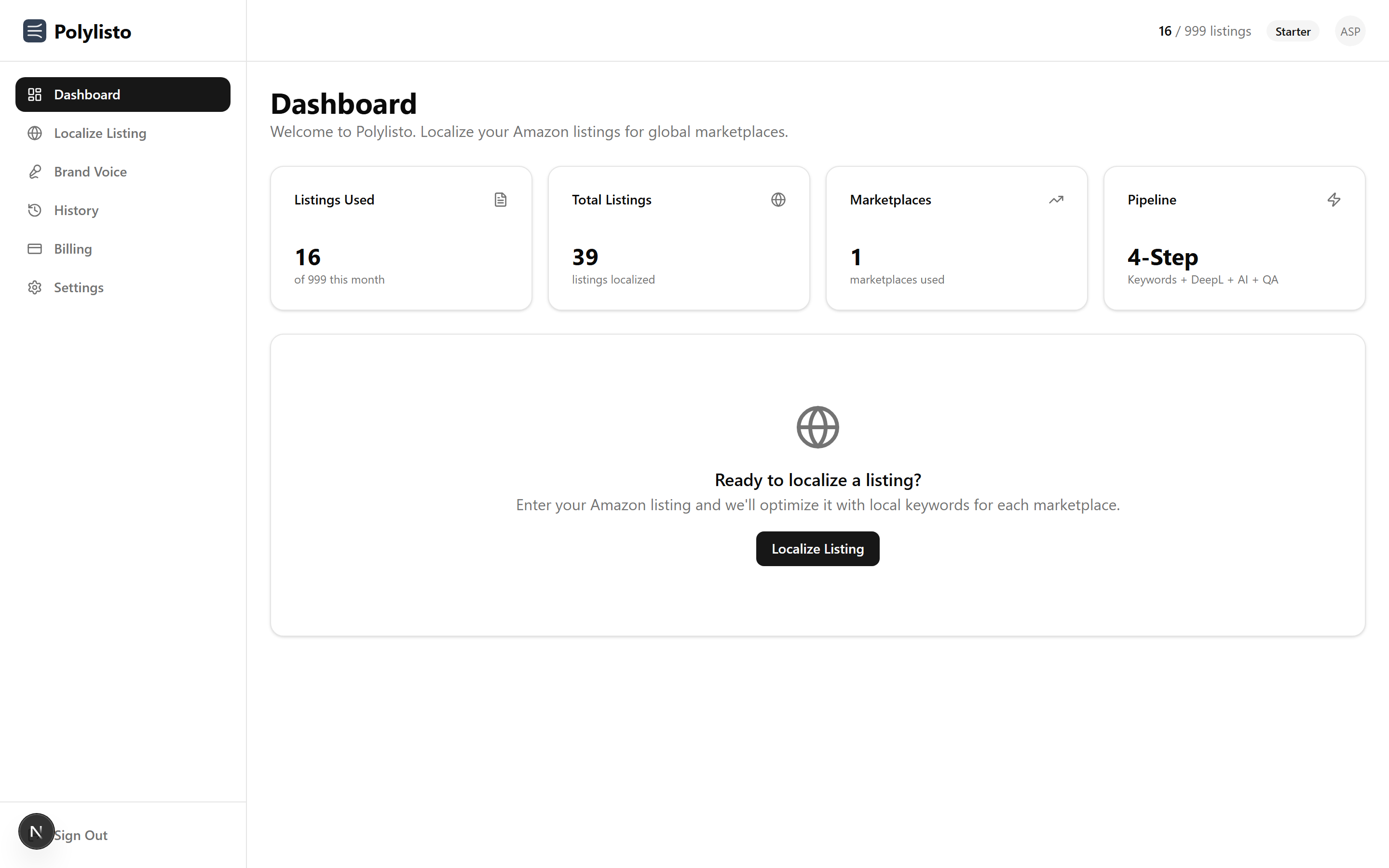Click Sign Out at the bottom
The height and width of the screenshot is (868, 1389).
(81, 835)
